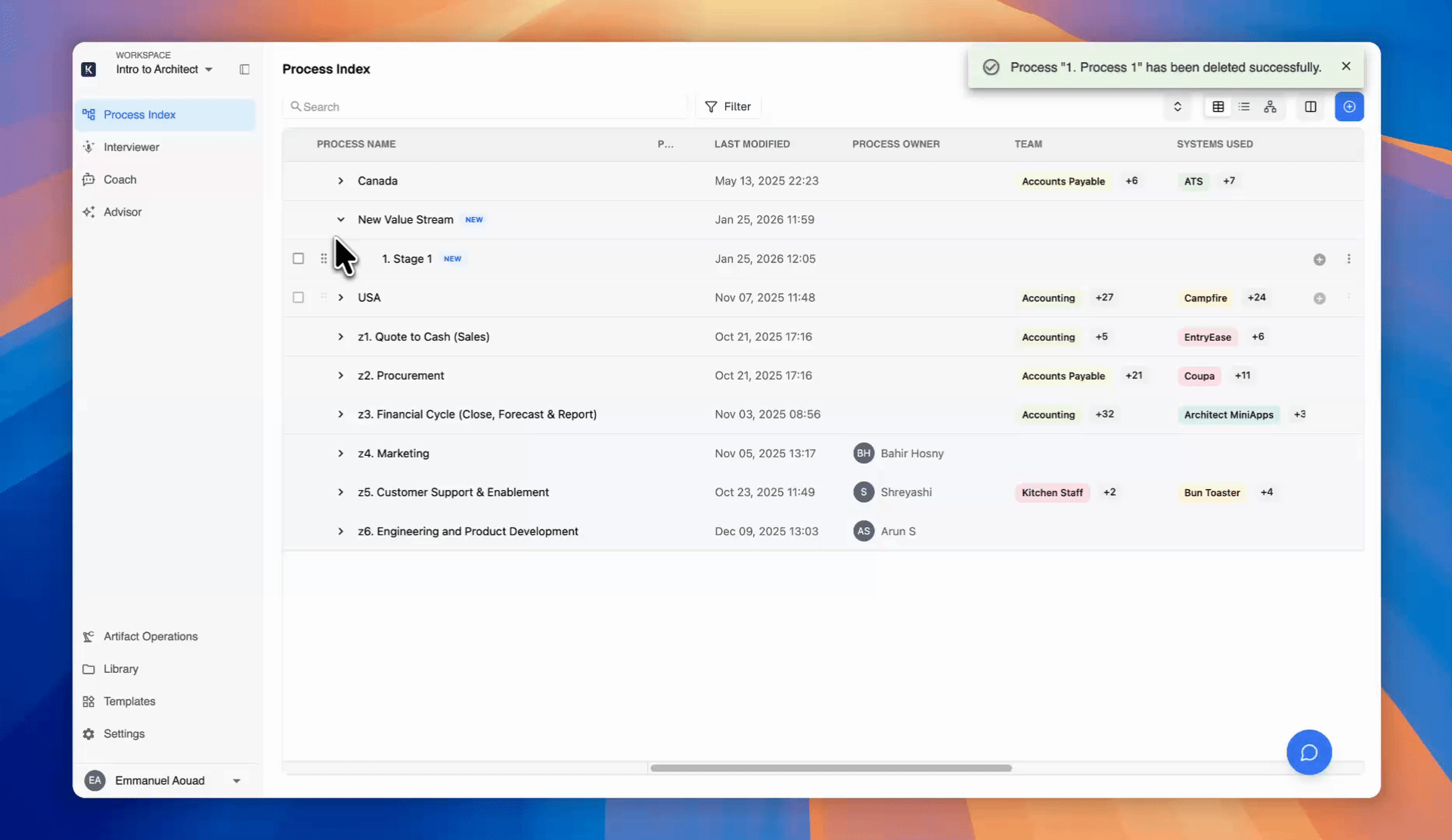
Task: Click the Accounts Payable tag in Canada row
Action: 1063,181
